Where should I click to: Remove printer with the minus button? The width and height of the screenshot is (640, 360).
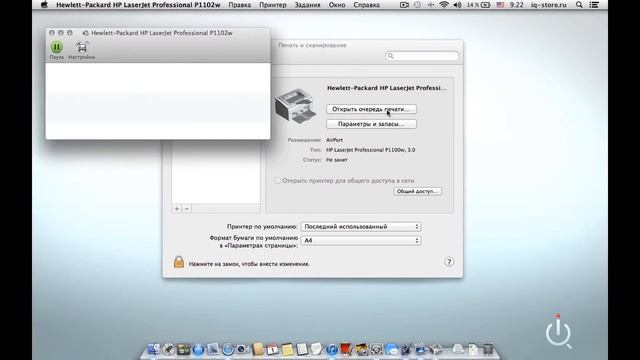click(187, 209)
